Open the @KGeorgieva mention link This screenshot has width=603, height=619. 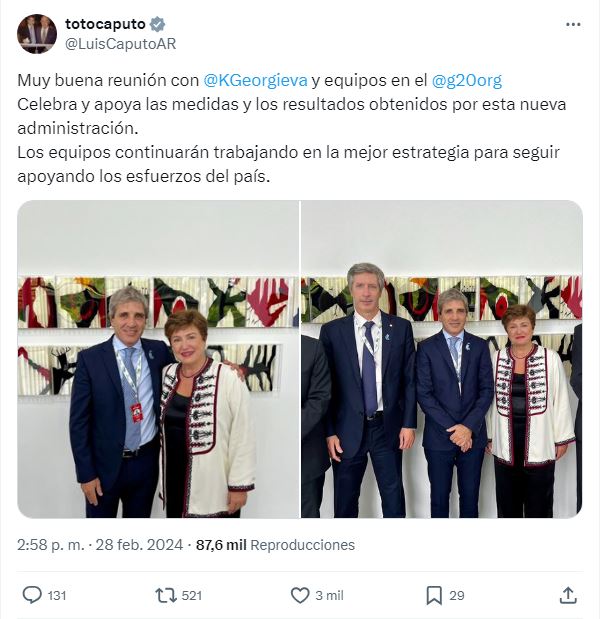(x=255, y=80)
